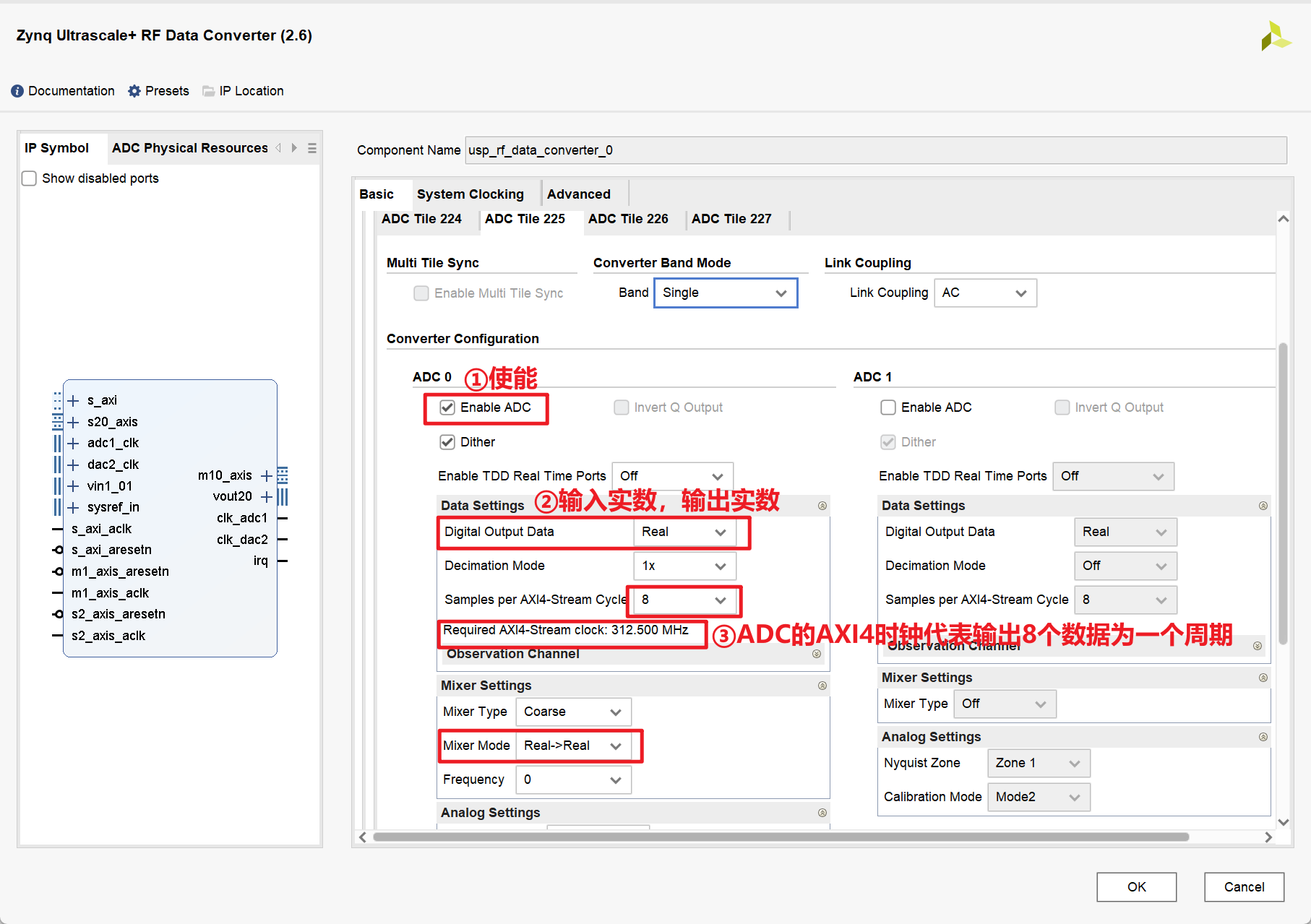1311x924 pixels.
Task: Collapse ADC 1 Mixer Settings section
Action: click(1263, 678)
